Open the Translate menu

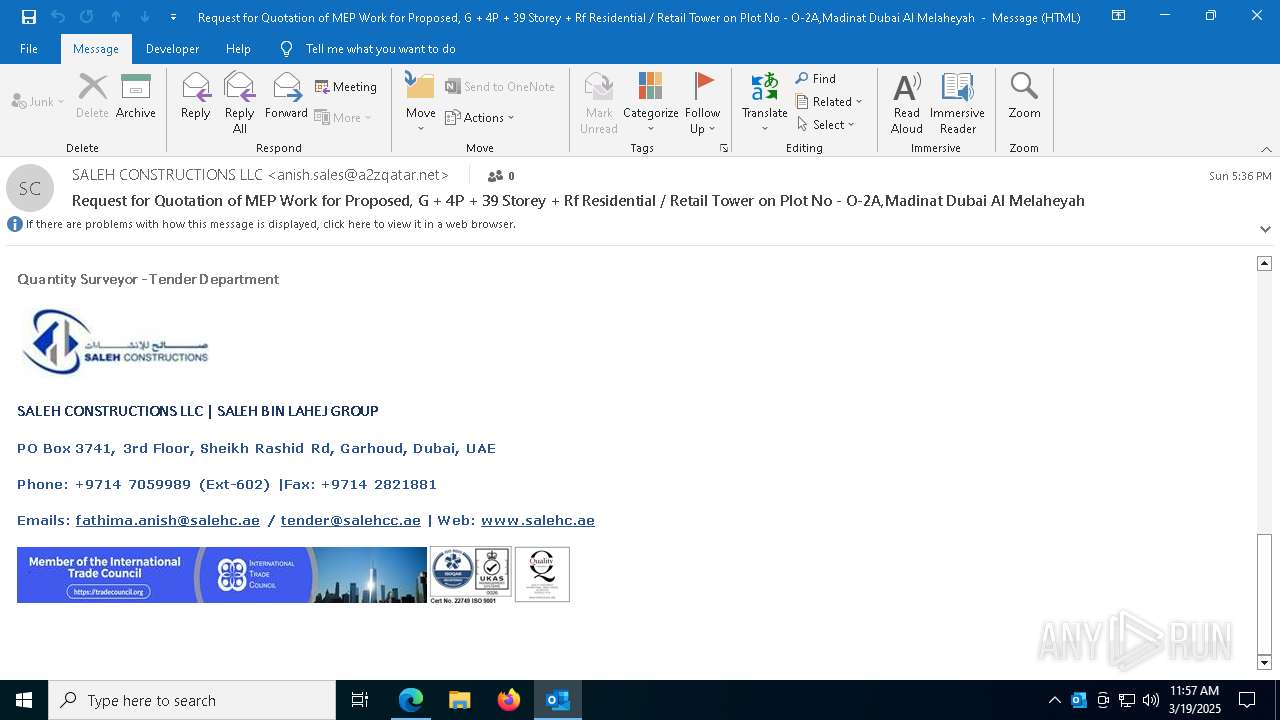point(765,102)
